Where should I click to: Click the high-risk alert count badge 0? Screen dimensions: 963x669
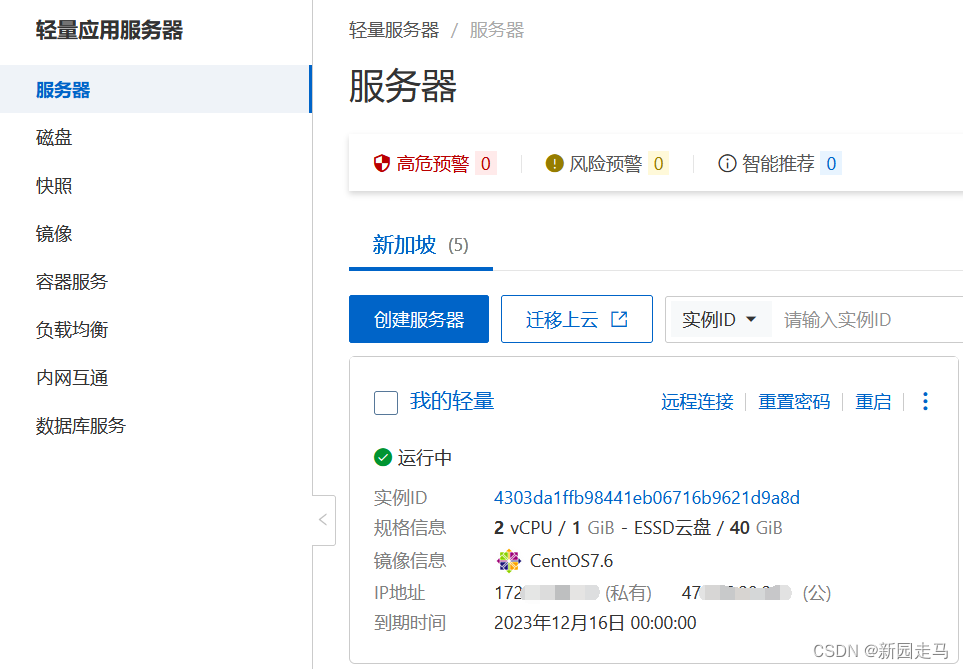tap(485, 163)
